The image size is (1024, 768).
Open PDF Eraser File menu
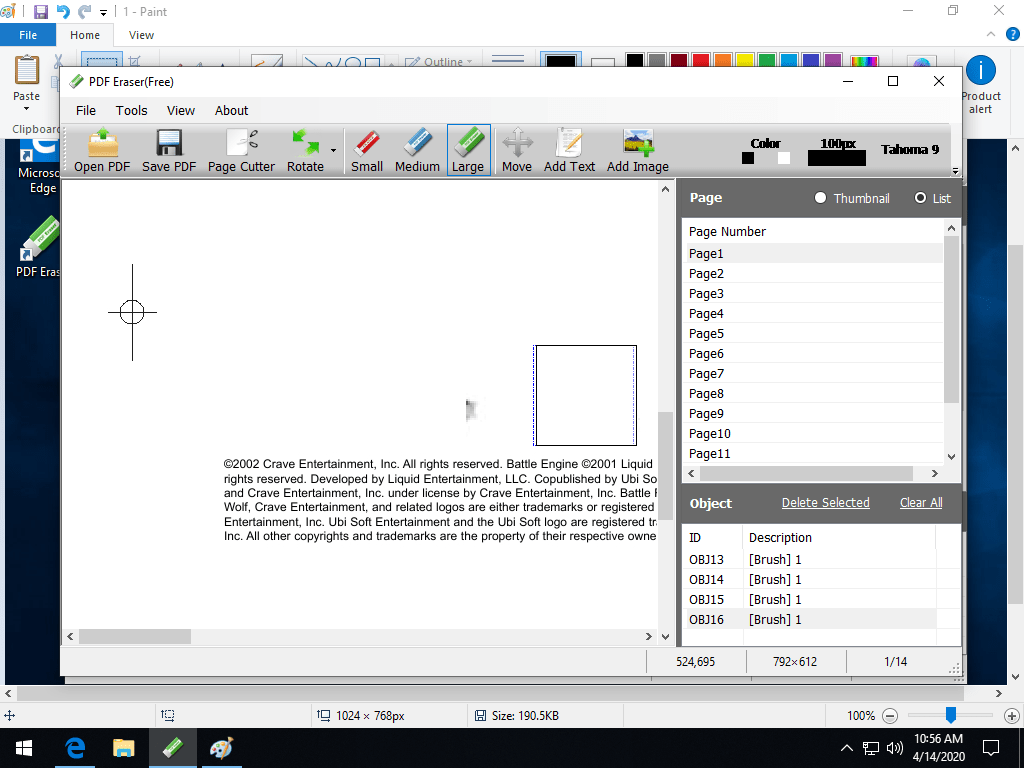(86, 110)
